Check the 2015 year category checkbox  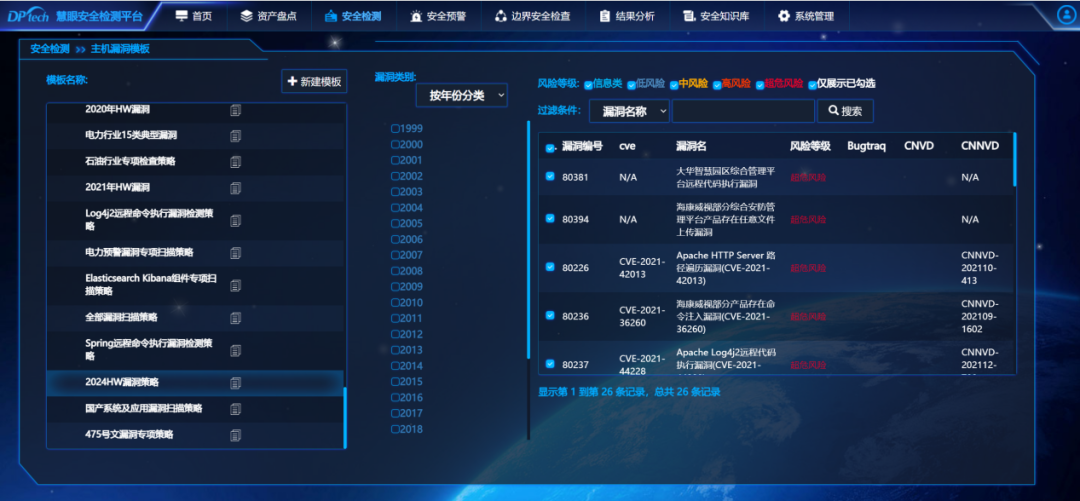pyautogui.click(x=396, y=382)
